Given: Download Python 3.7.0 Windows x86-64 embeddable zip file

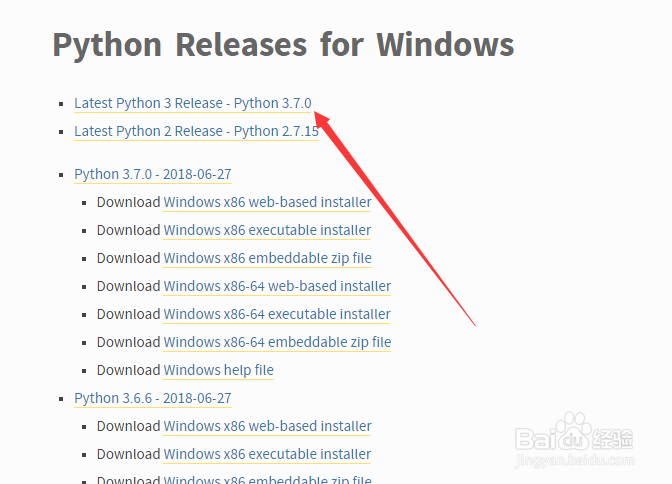Looking at the screenshot, I should coord(277,342).
